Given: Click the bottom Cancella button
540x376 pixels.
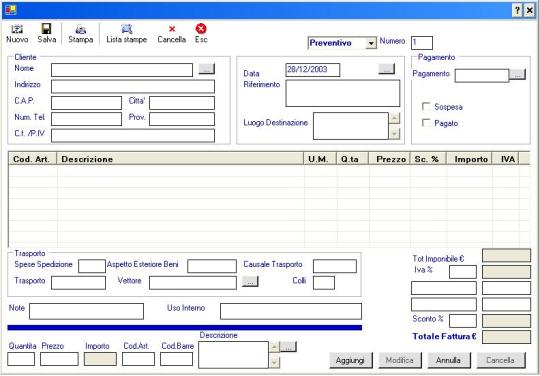Looking at the screenshot, I should tap(501, 360).
